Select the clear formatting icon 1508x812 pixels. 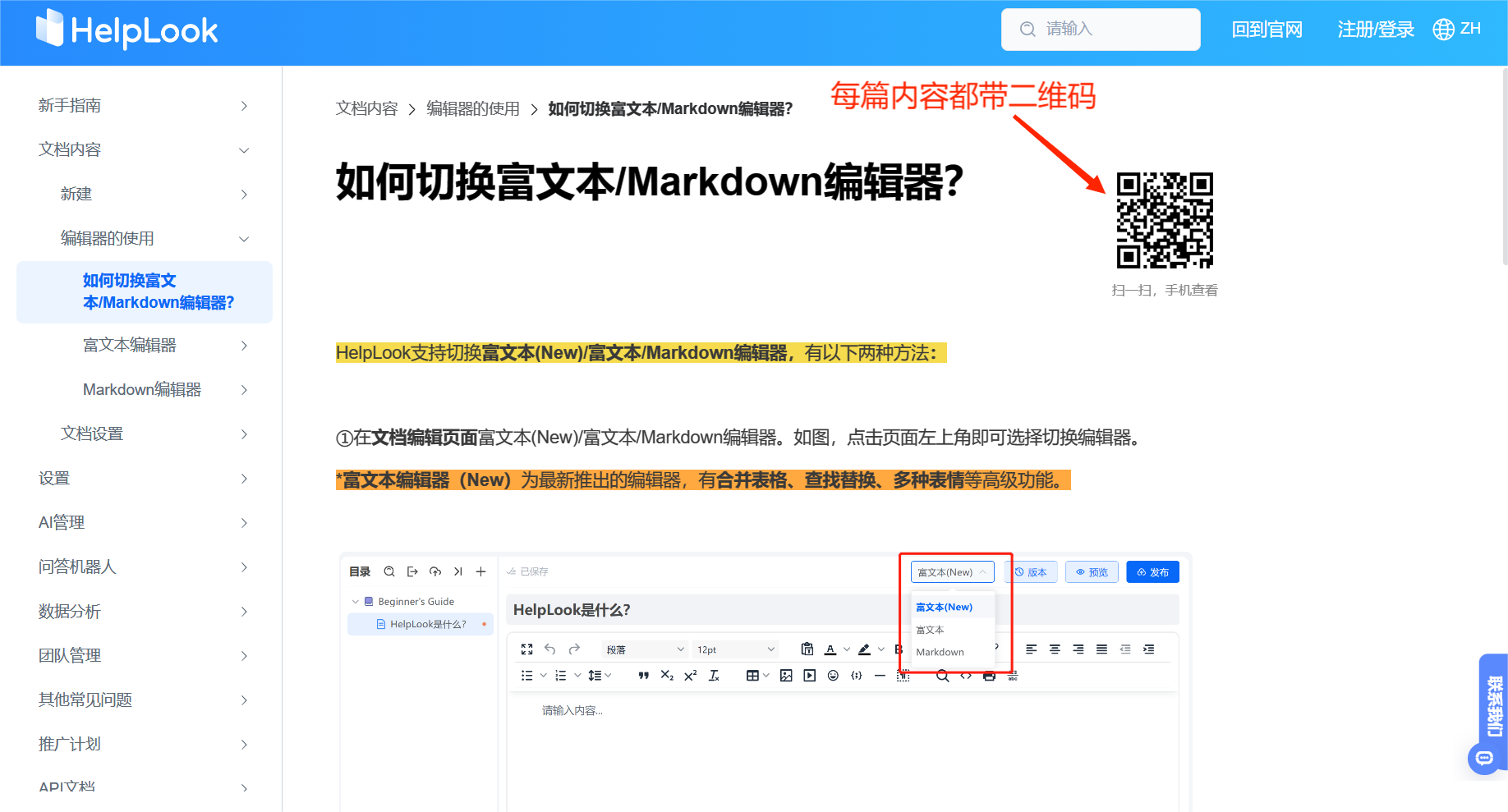point(715,676)
